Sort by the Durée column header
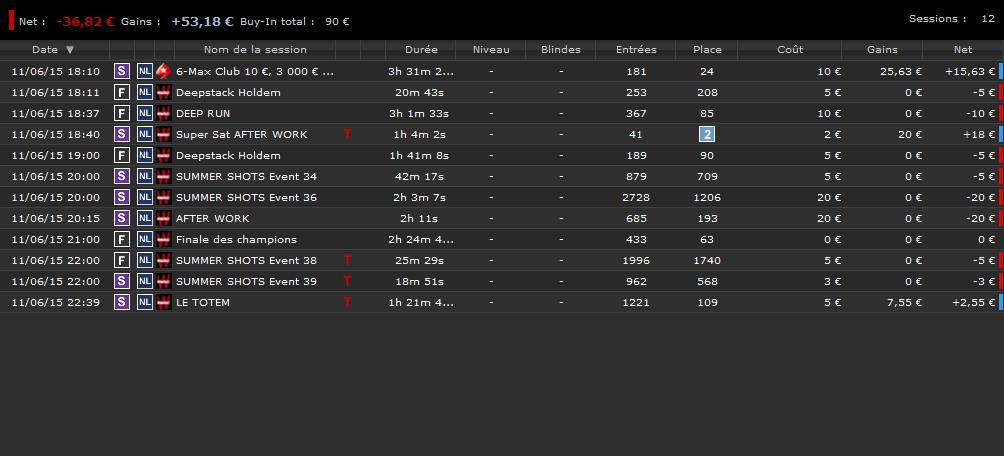Viewport: 1004px width, 456px height. pyautogui.click(x=421, y=49)
